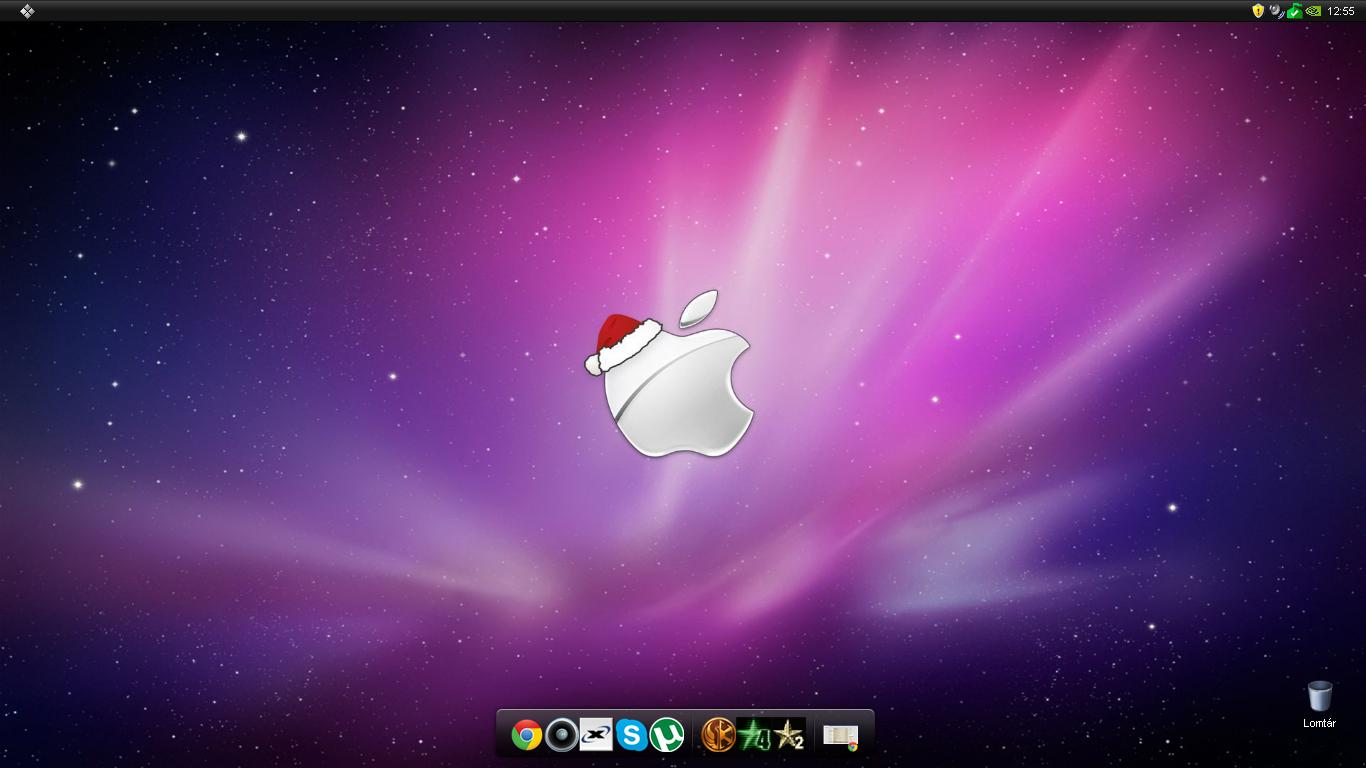1366x768 pixels.
Task: Select the Lomtár label text
Action: pyautogui.click(x=1319, y=723)
